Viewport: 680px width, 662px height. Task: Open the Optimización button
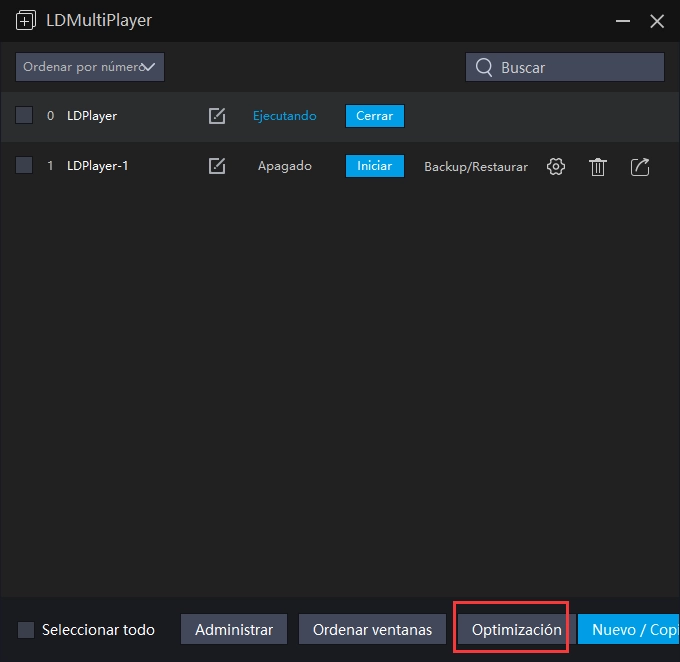tap(517, 629)
